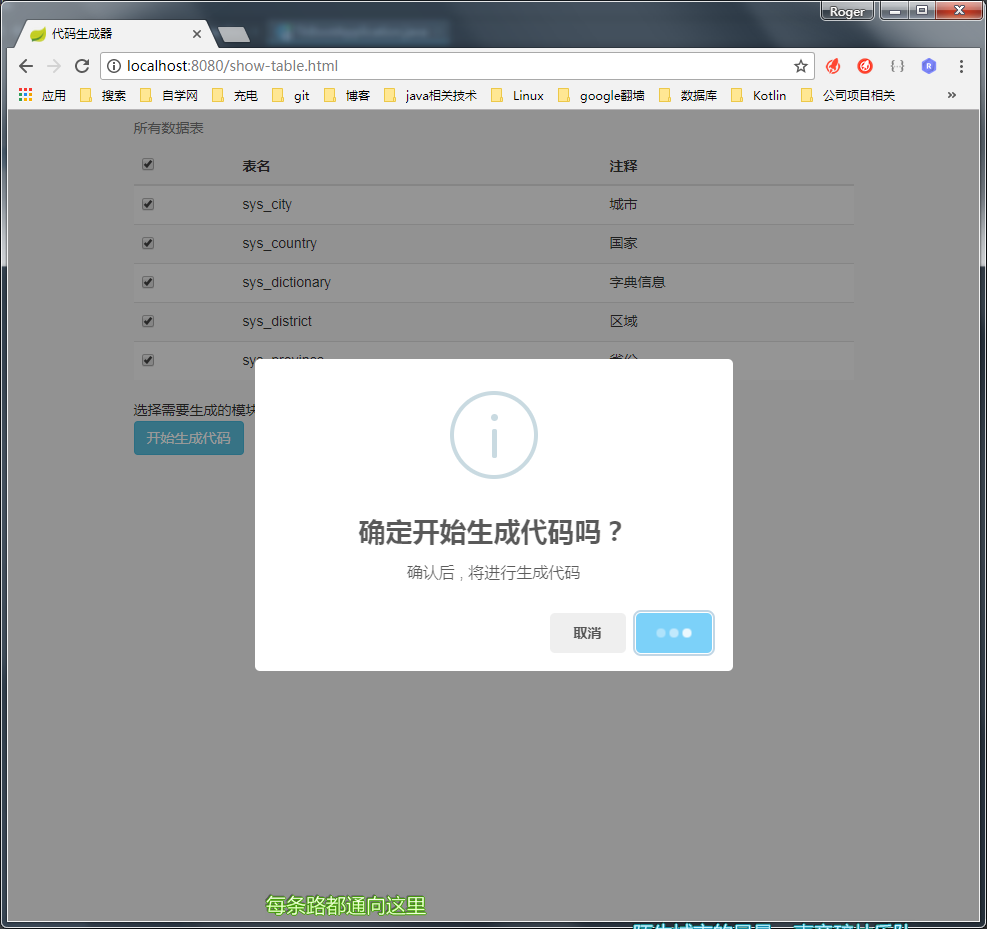
Task: Click the sys_district table name
Action: (277, 322)
